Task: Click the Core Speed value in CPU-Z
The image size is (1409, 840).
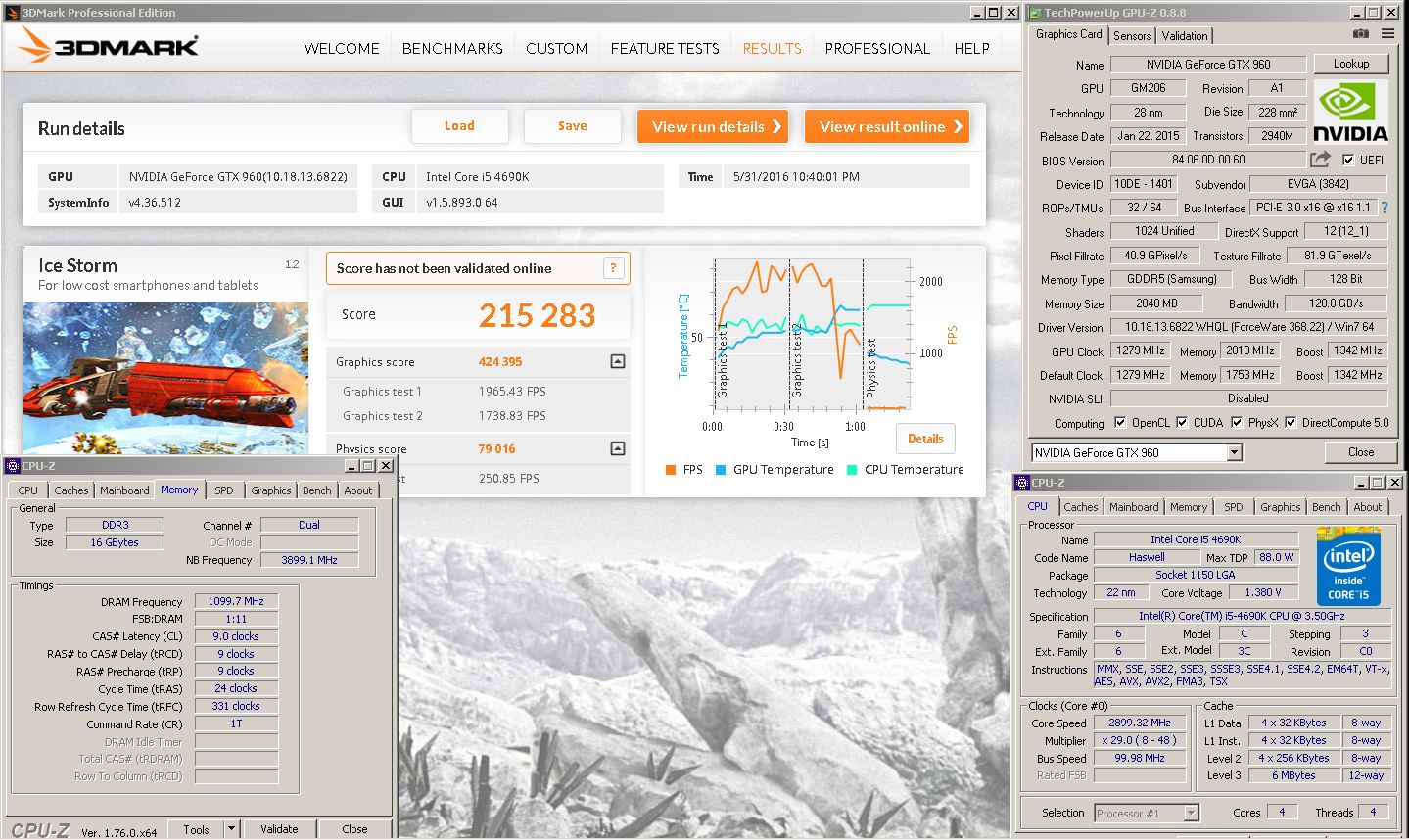Action: [1140, 723]
